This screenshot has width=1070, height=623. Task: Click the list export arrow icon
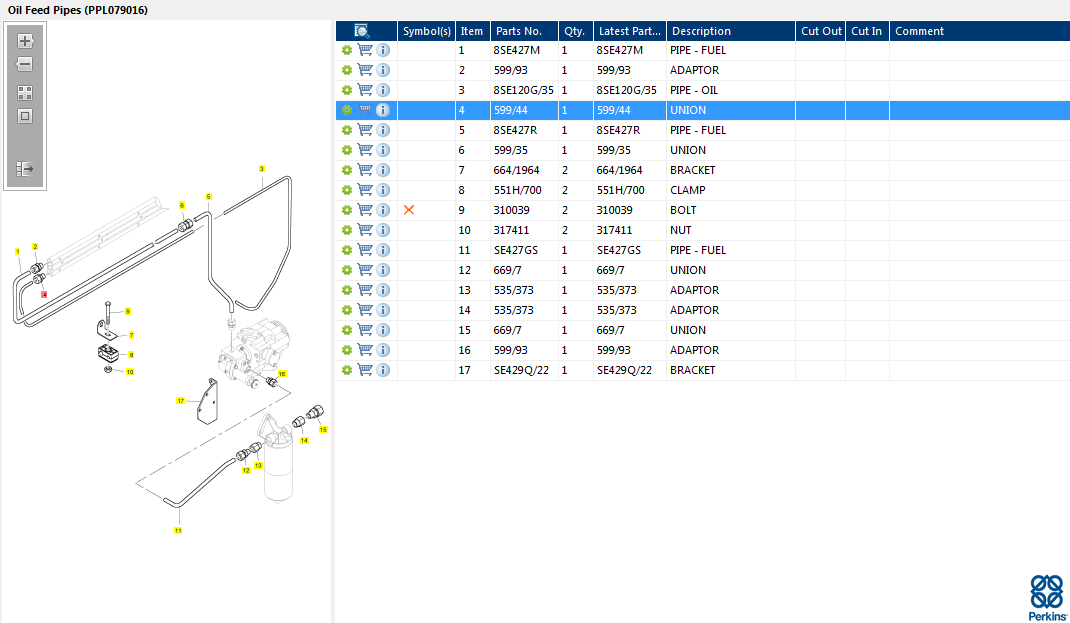point(25,169)
